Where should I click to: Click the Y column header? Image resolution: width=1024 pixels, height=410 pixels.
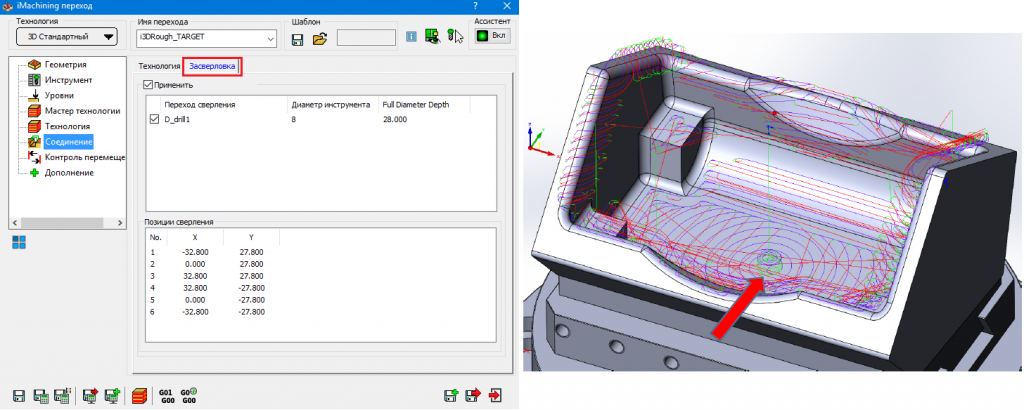pos(251,238)
